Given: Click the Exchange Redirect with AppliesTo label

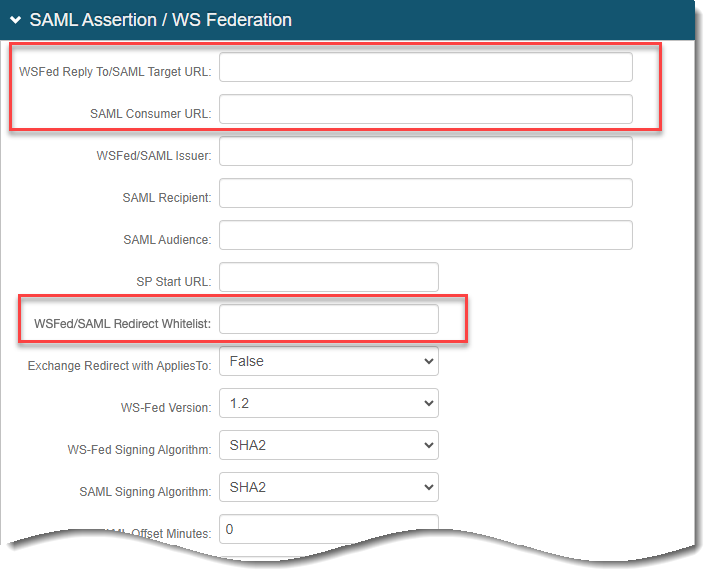Looking at the screenshot, I should [x=119, y=366].
